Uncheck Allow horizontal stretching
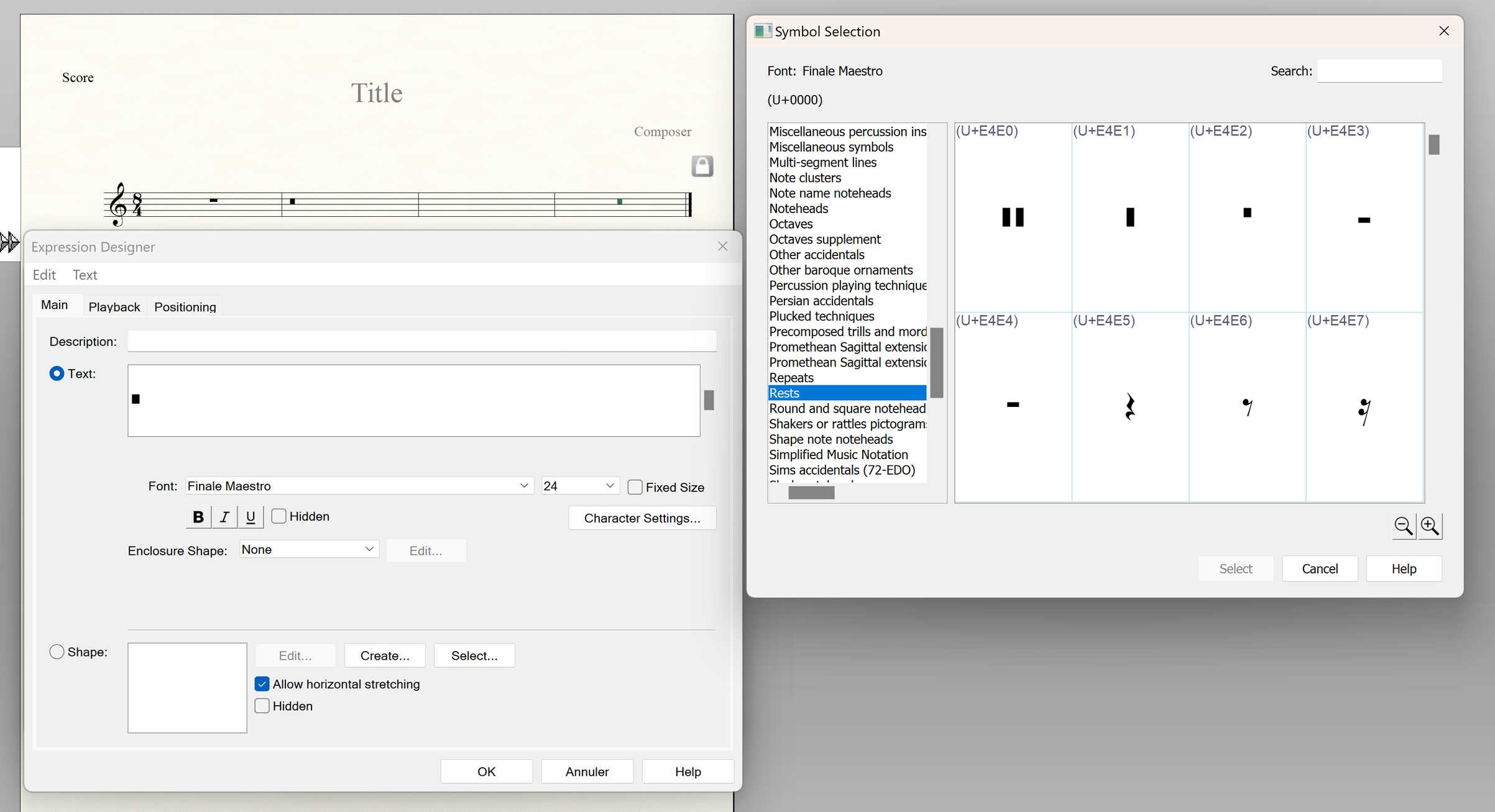Image resolution: width=1495 pixels, height=812 pixels. (x=262, y=684)
